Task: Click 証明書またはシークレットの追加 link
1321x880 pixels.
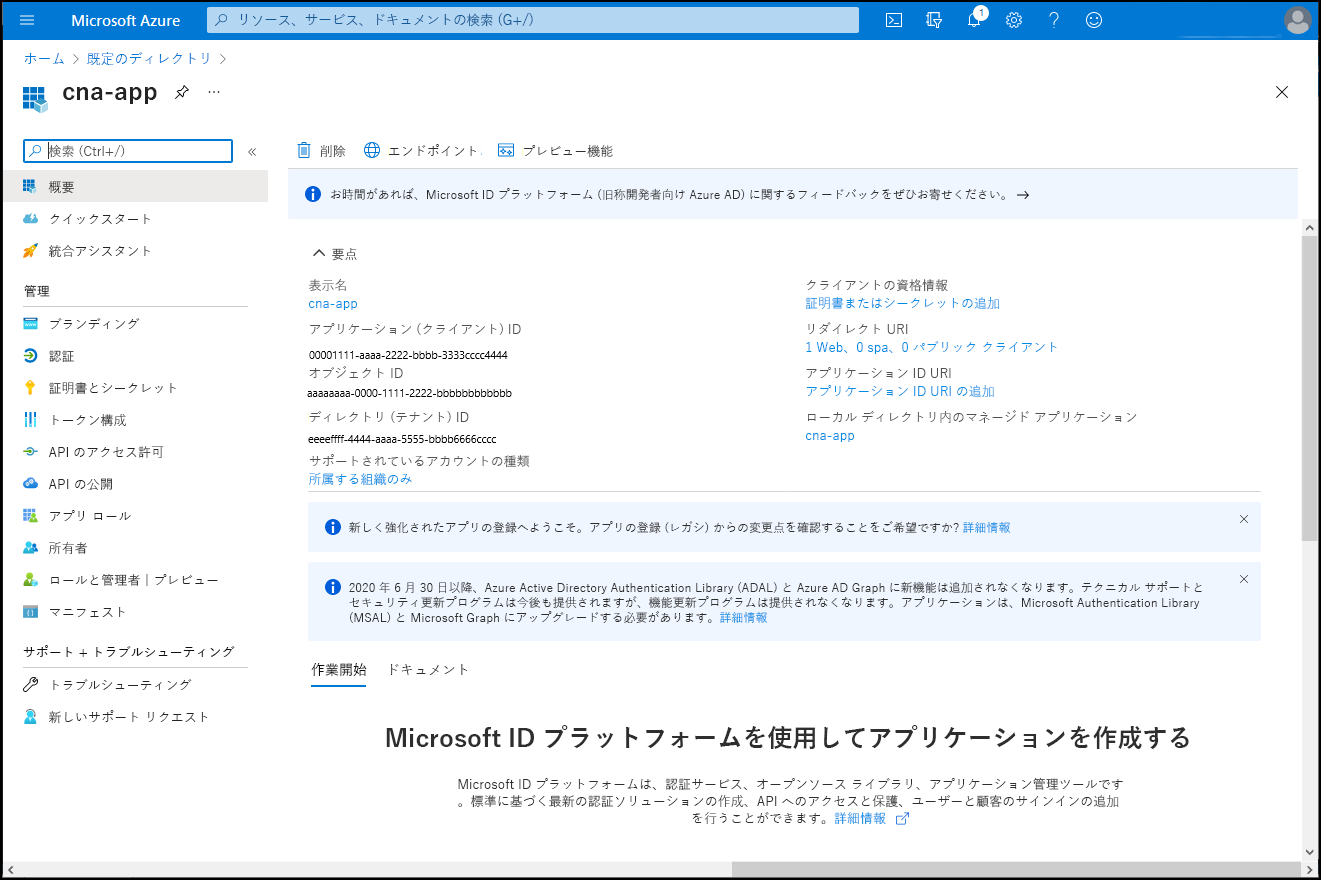Action: coord(902,303)
